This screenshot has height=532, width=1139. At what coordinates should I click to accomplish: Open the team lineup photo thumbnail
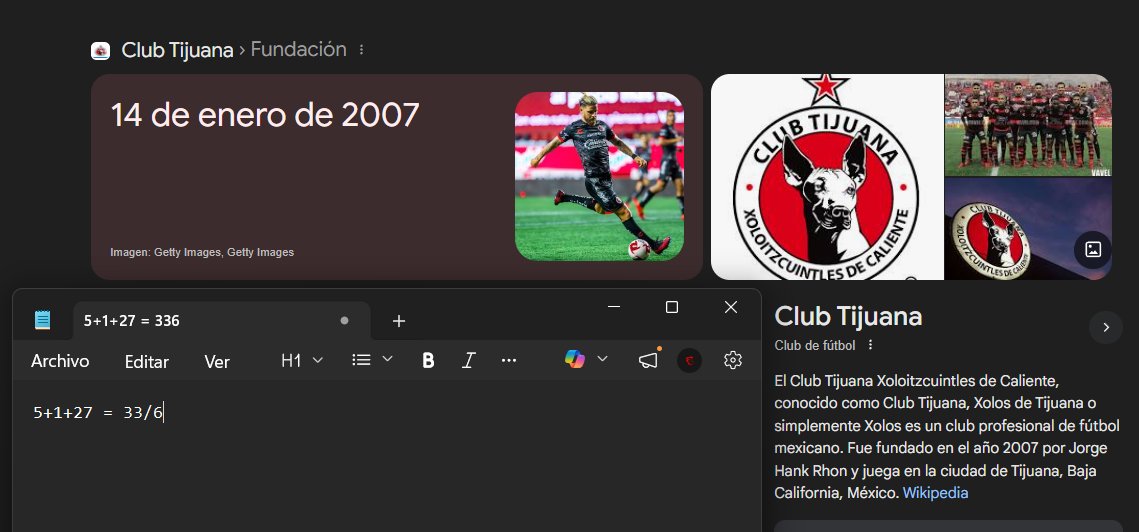click(1028, 125)
